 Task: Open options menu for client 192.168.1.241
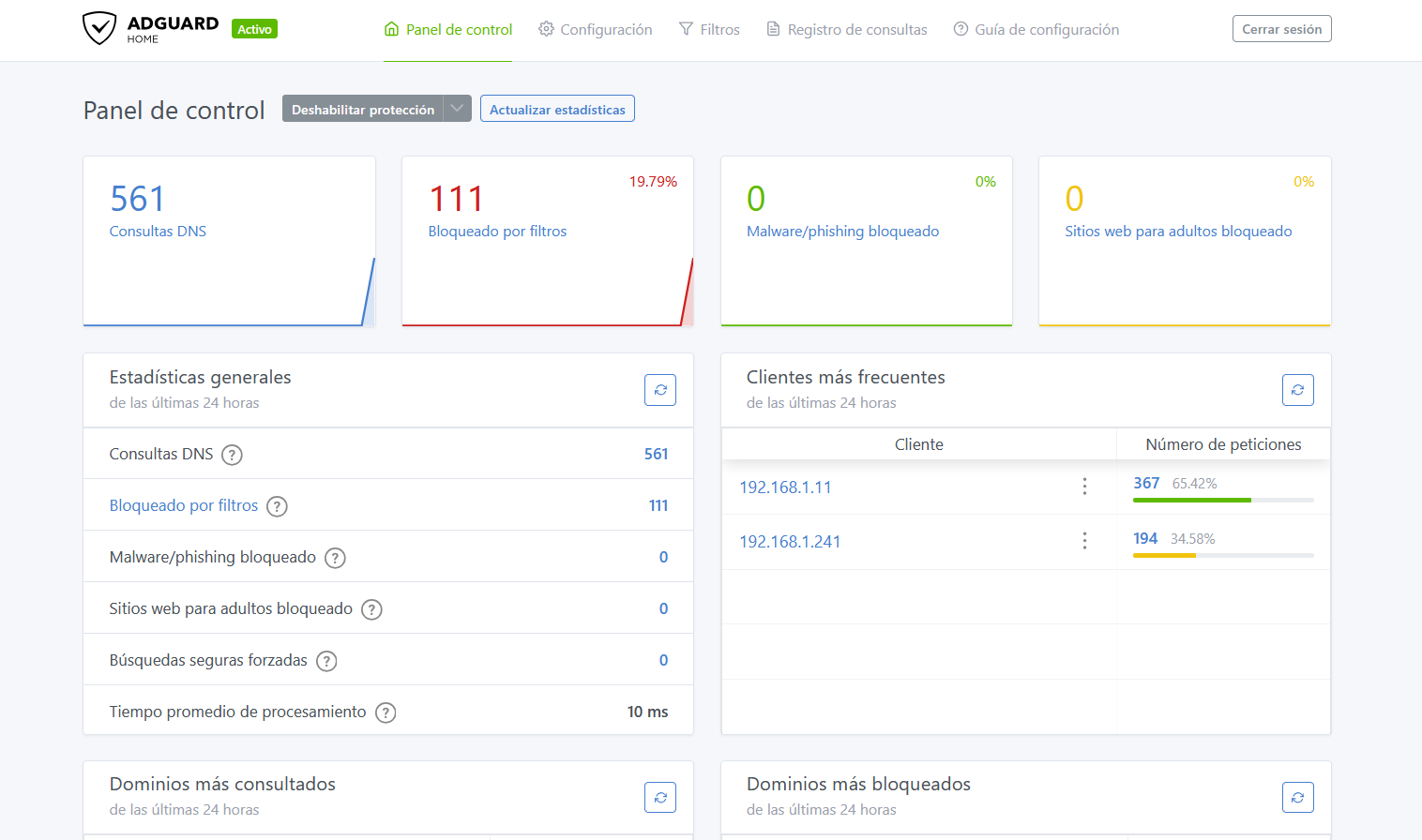tap(1084, 541)
